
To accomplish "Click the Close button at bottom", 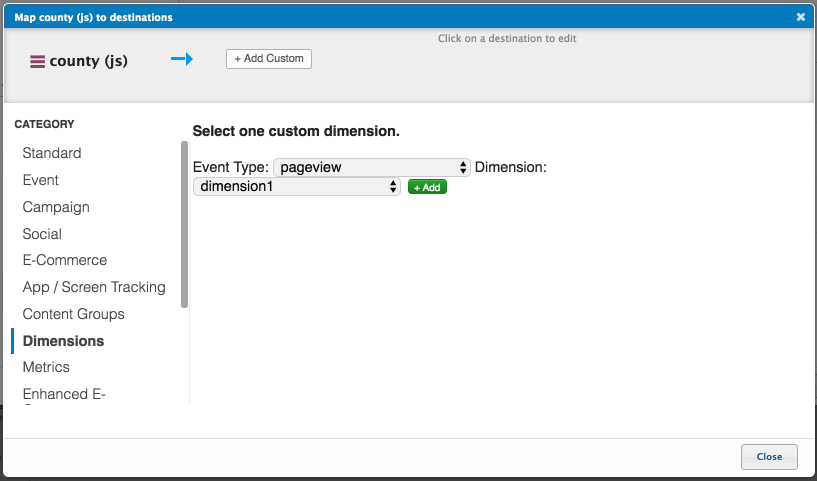I will coord(769,456).
